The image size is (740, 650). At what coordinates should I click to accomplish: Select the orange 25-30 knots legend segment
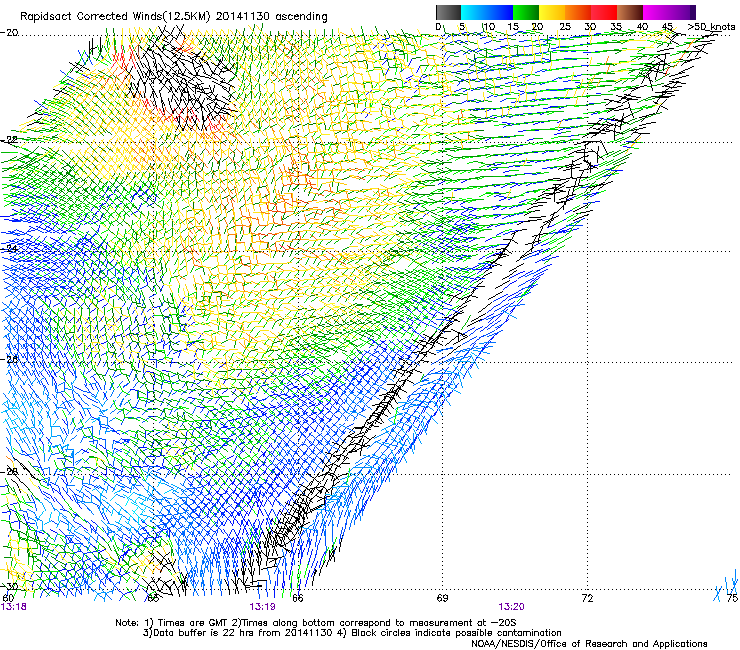click(x=578, y=12)
